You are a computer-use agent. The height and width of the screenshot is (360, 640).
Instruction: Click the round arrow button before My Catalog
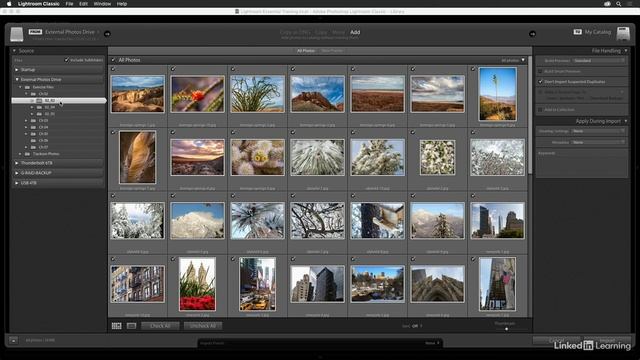(x=532, y=34)
